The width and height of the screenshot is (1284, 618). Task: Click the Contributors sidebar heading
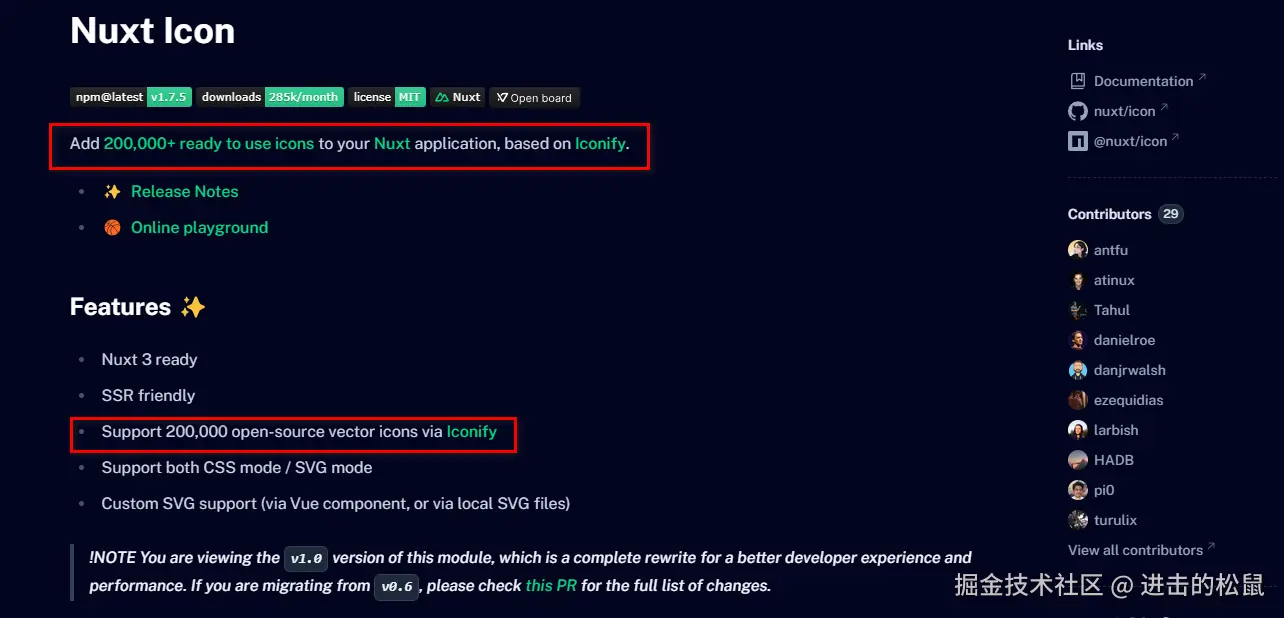[1110, 214]
